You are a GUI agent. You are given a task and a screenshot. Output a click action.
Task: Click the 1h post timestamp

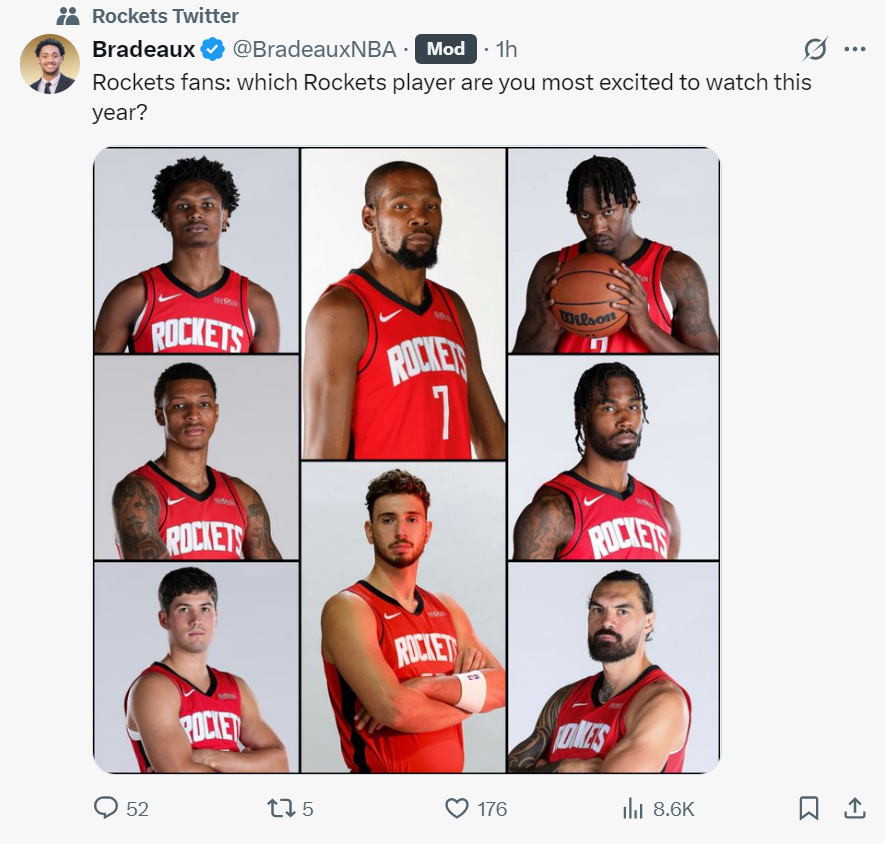click(x=506, y=48)
